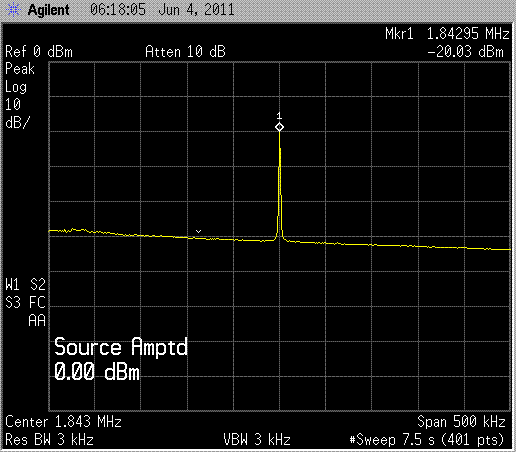The image size is (516, 452).
Task: Select the Ref 0 dBm label
Action: click(x=39, y=52)
